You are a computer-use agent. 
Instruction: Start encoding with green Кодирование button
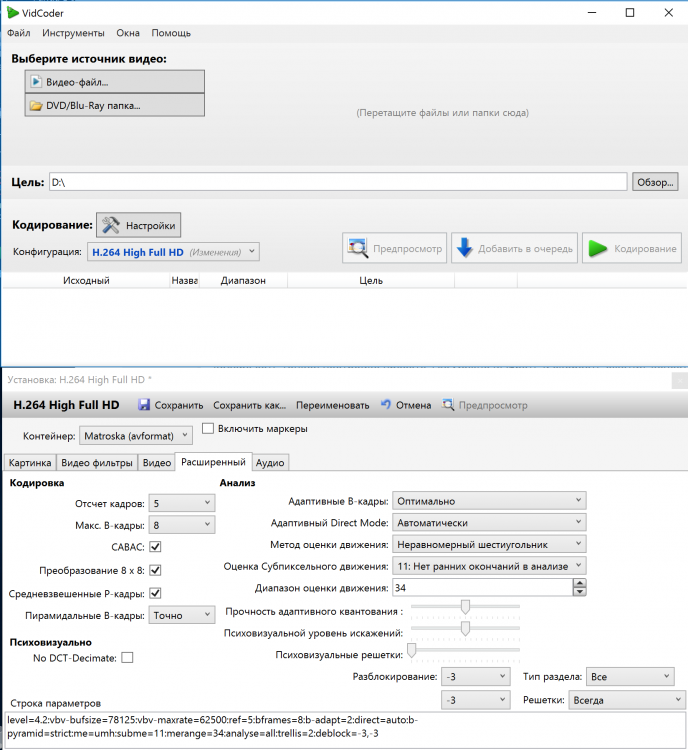click(632, 248)
